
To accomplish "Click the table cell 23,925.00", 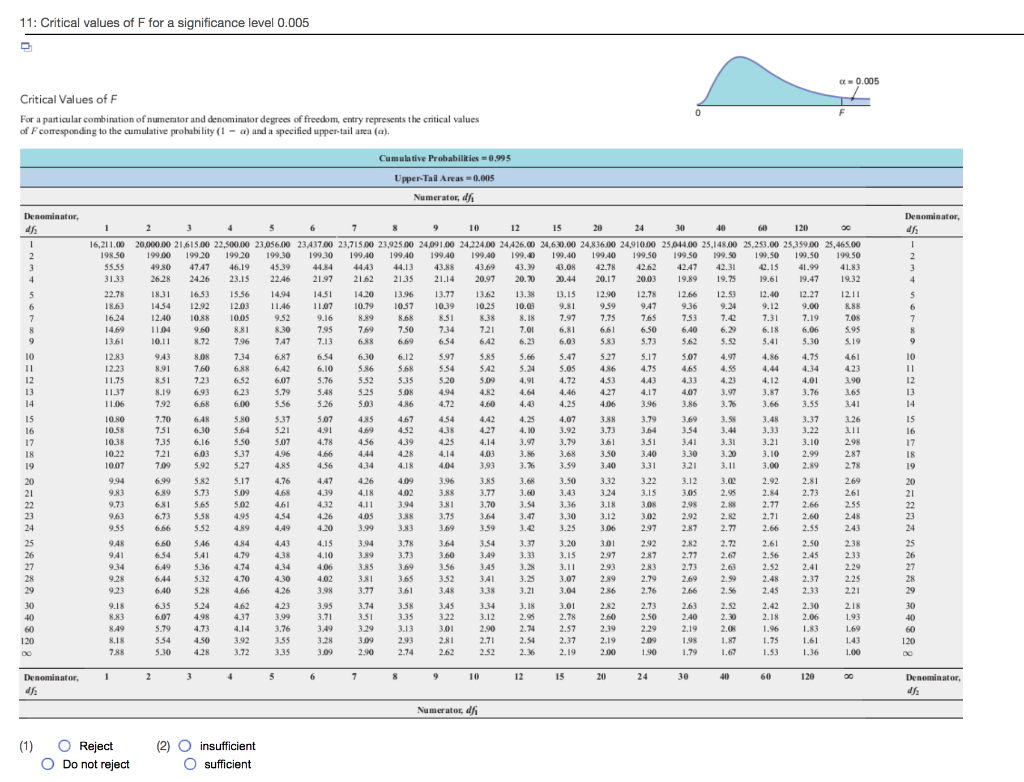I will click(x=396, y=244).
